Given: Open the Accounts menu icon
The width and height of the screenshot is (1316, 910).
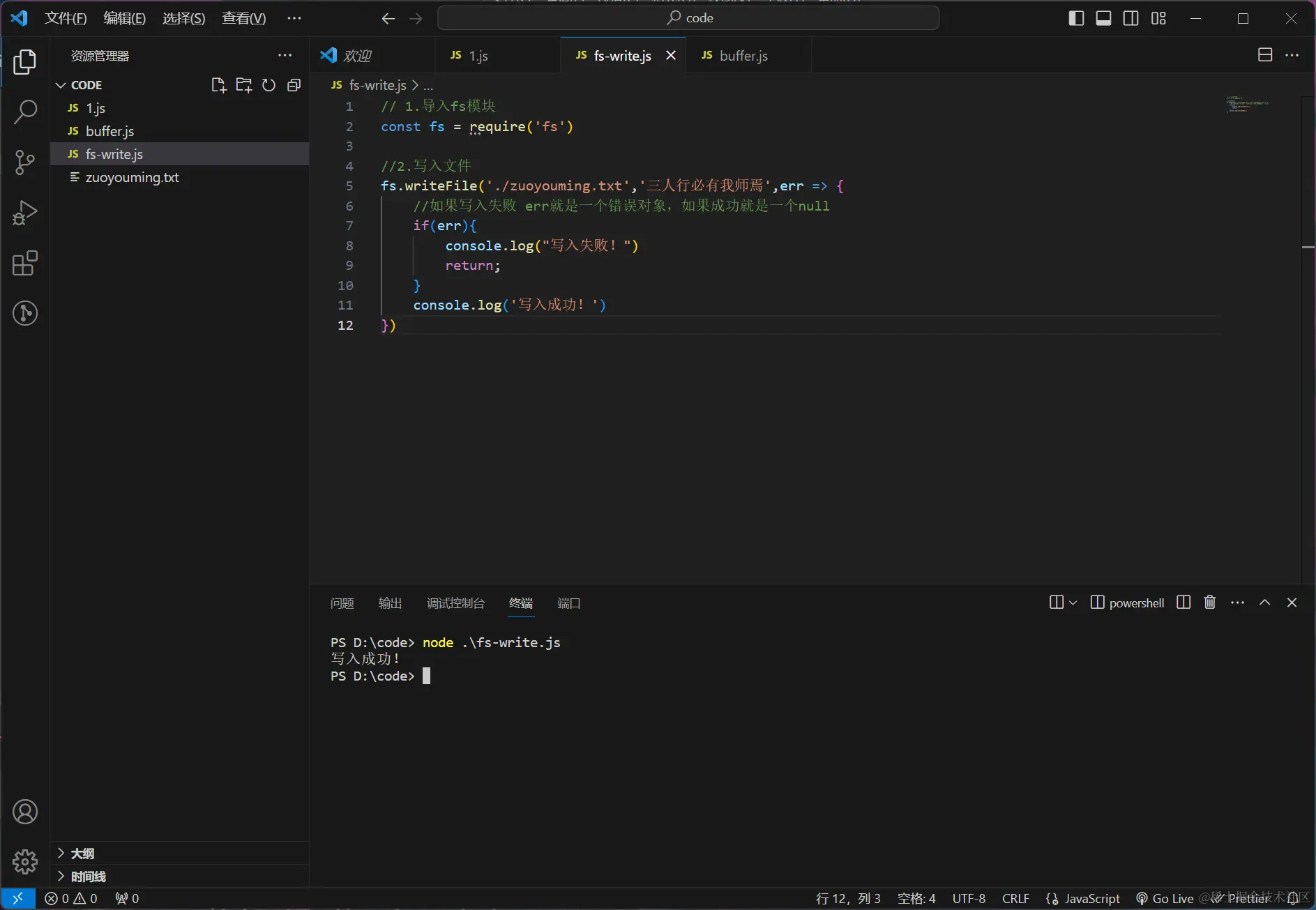Looking at the screenshot, I should click(25, 812).
